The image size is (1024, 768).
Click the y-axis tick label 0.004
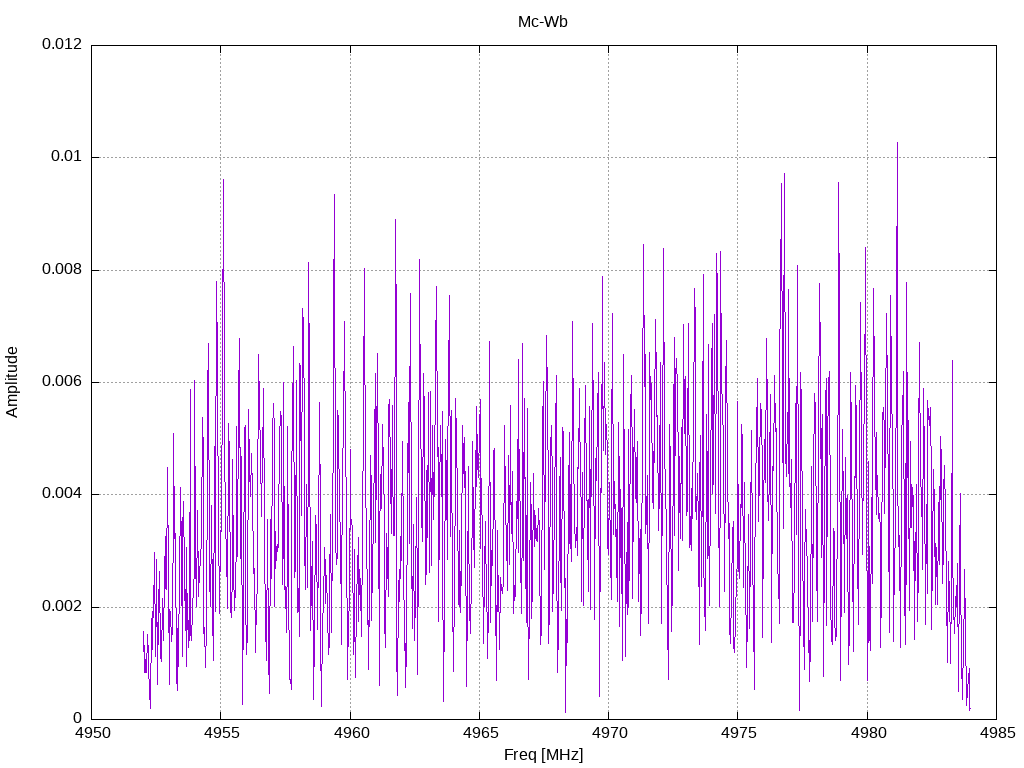tap(63, 494)
